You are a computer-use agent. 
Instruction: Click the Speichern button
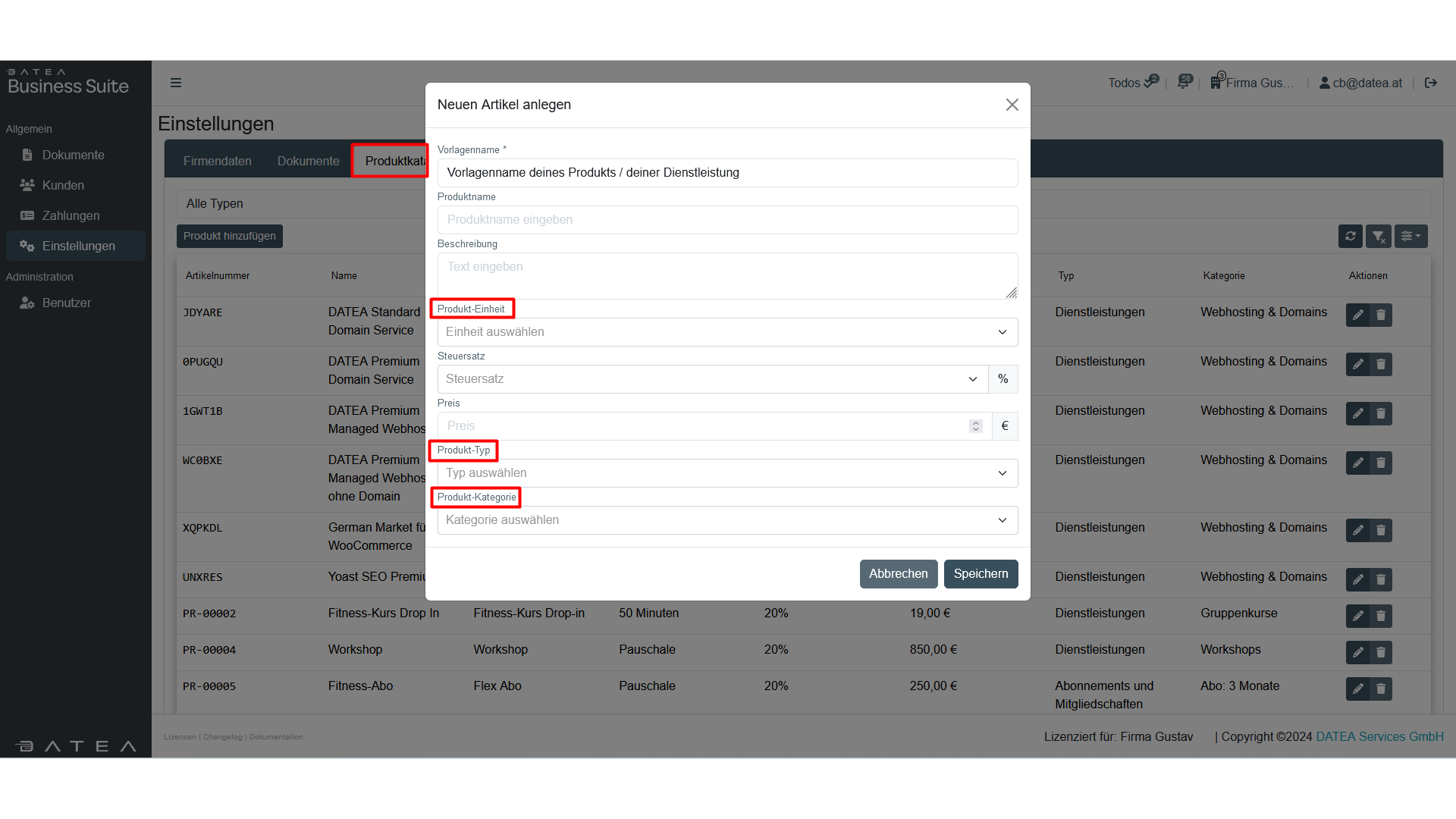tap(980, 574)
